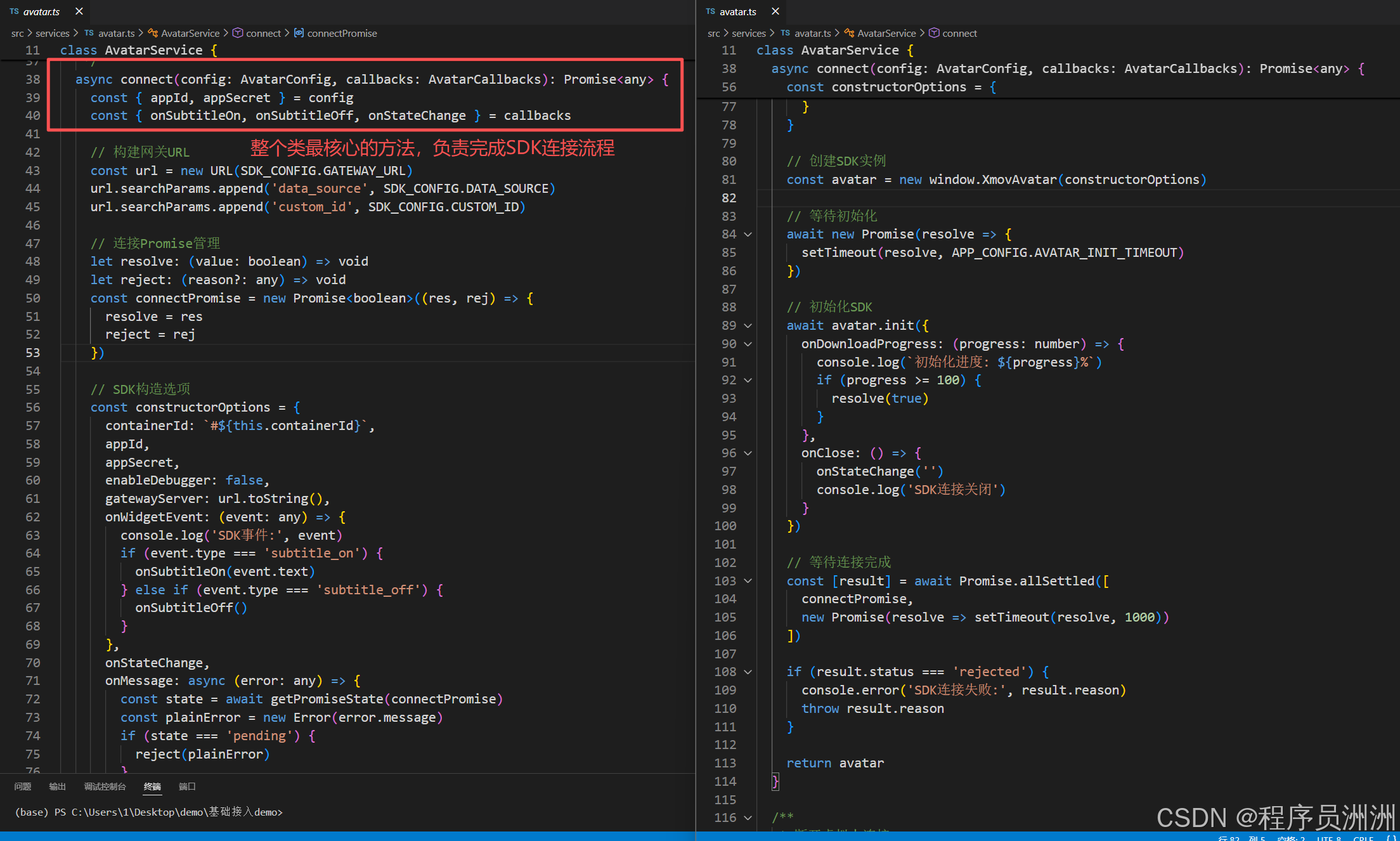The width and height of the screenshot is (1400, 841).
Task: Open the 调试控制台 panel tab
Action: pyautogui.click(x=105, y=786)
